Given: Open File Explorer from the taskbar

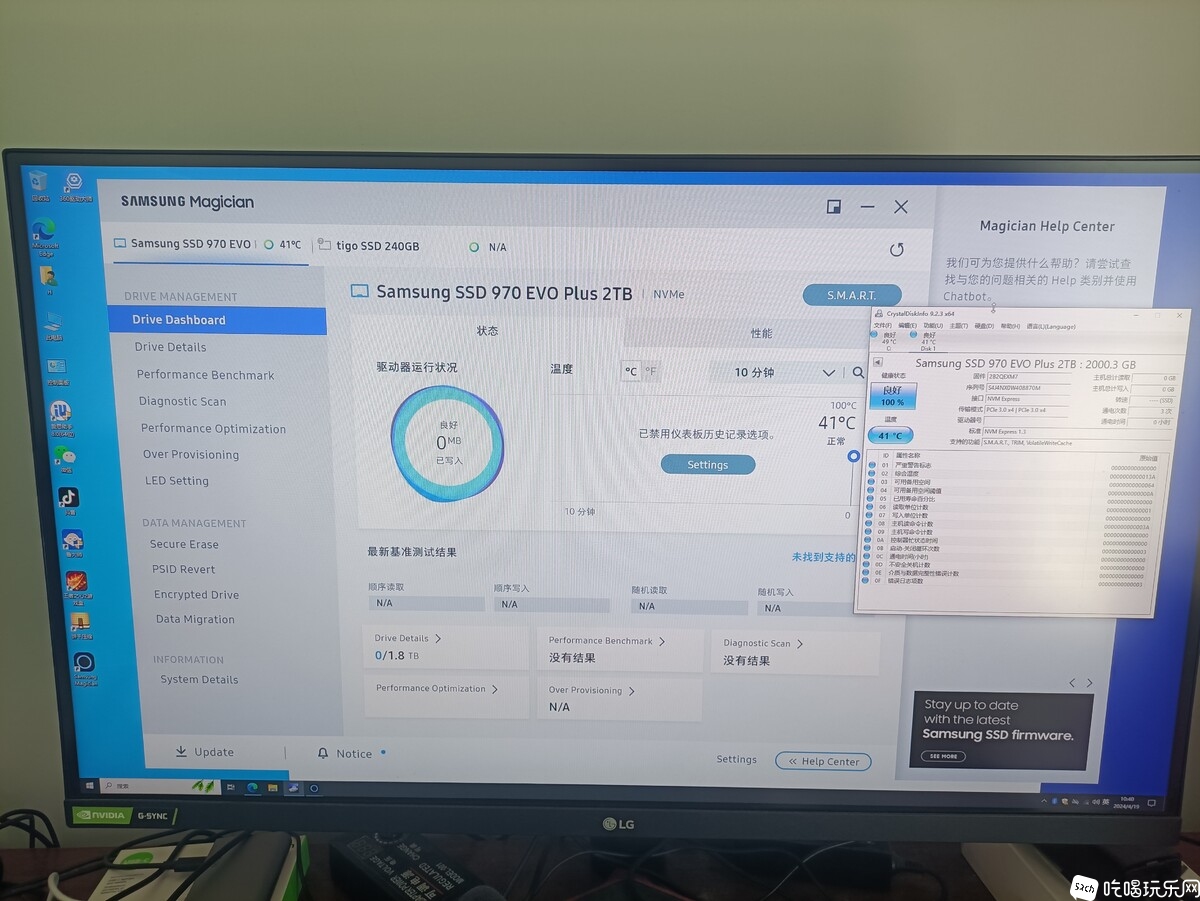Looking at the screenshot, I should (272, 787).
